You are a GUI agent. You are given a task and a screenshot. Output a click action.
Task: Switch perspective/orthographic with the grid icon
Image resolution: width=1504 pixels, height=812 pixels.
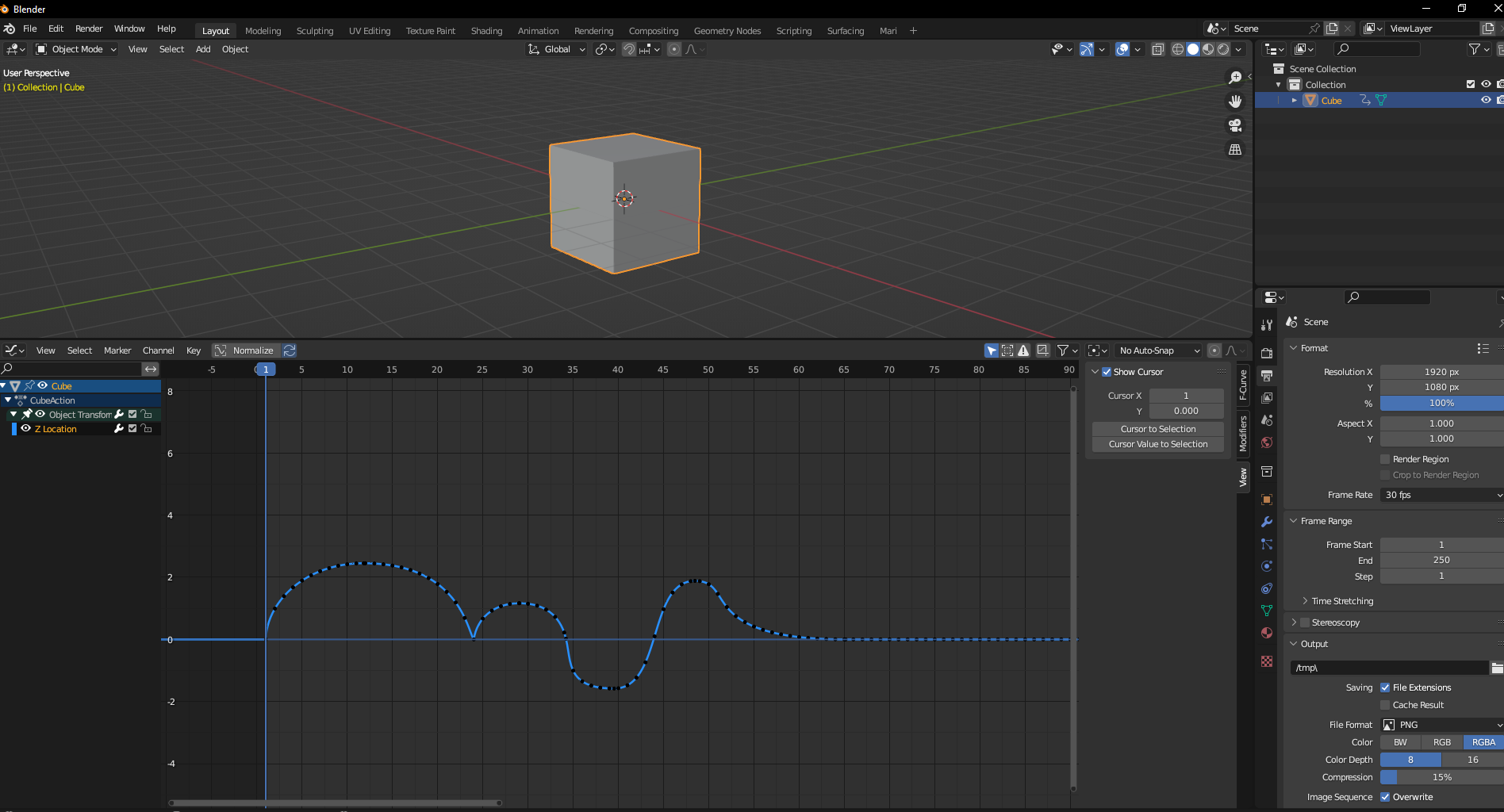[1235, 150]
